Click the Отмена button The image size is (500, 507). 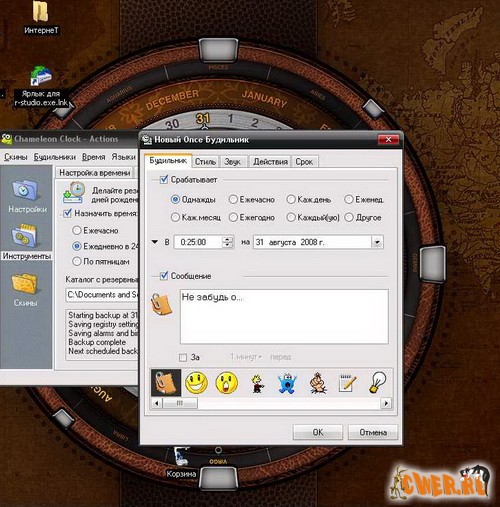pos(373,432)
